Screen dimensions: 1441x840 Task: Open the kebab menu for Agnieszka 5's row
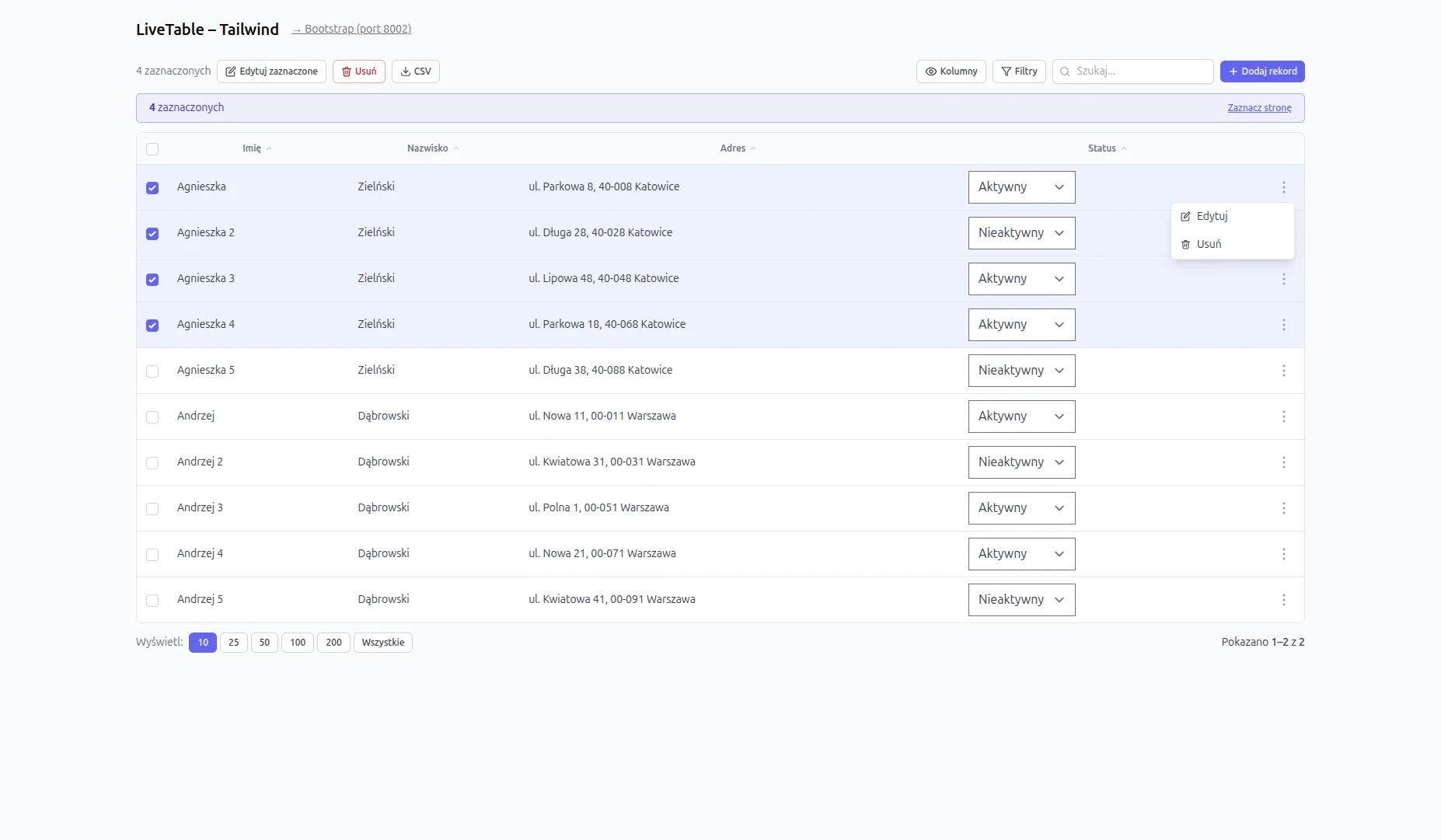(1284, 371)
